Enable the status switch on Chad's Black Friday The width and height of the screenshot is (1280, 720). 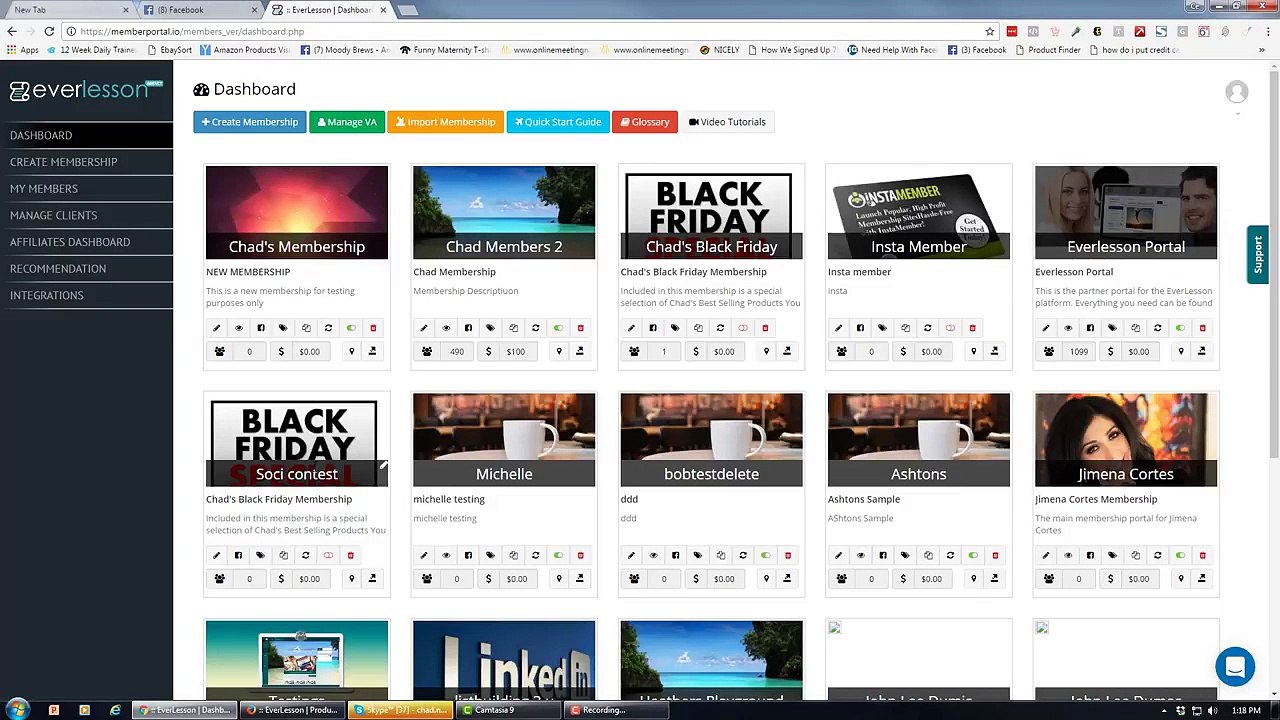[742, 328]
